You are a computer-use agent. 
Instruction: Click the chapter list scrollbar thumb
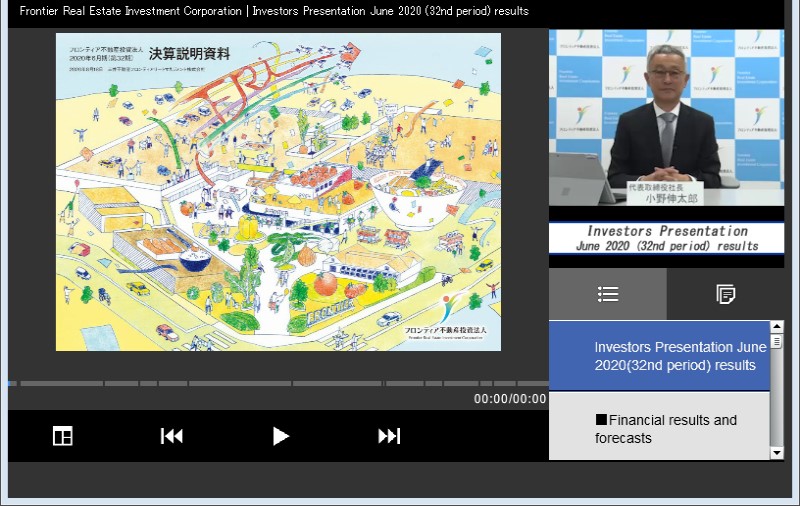click(x=777, y=341)
